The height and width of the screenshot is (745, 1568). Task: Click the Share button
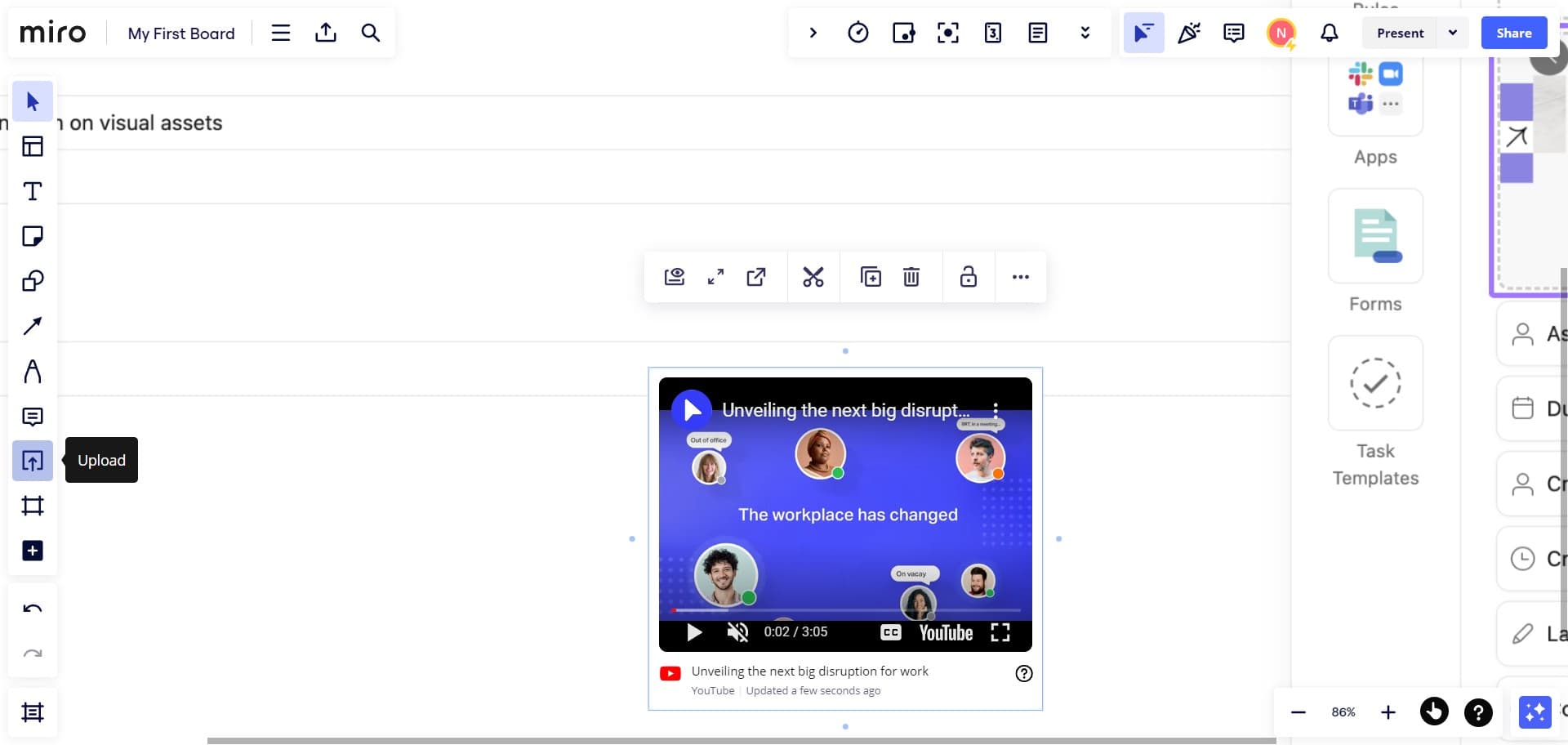[x=1514, y=33]
